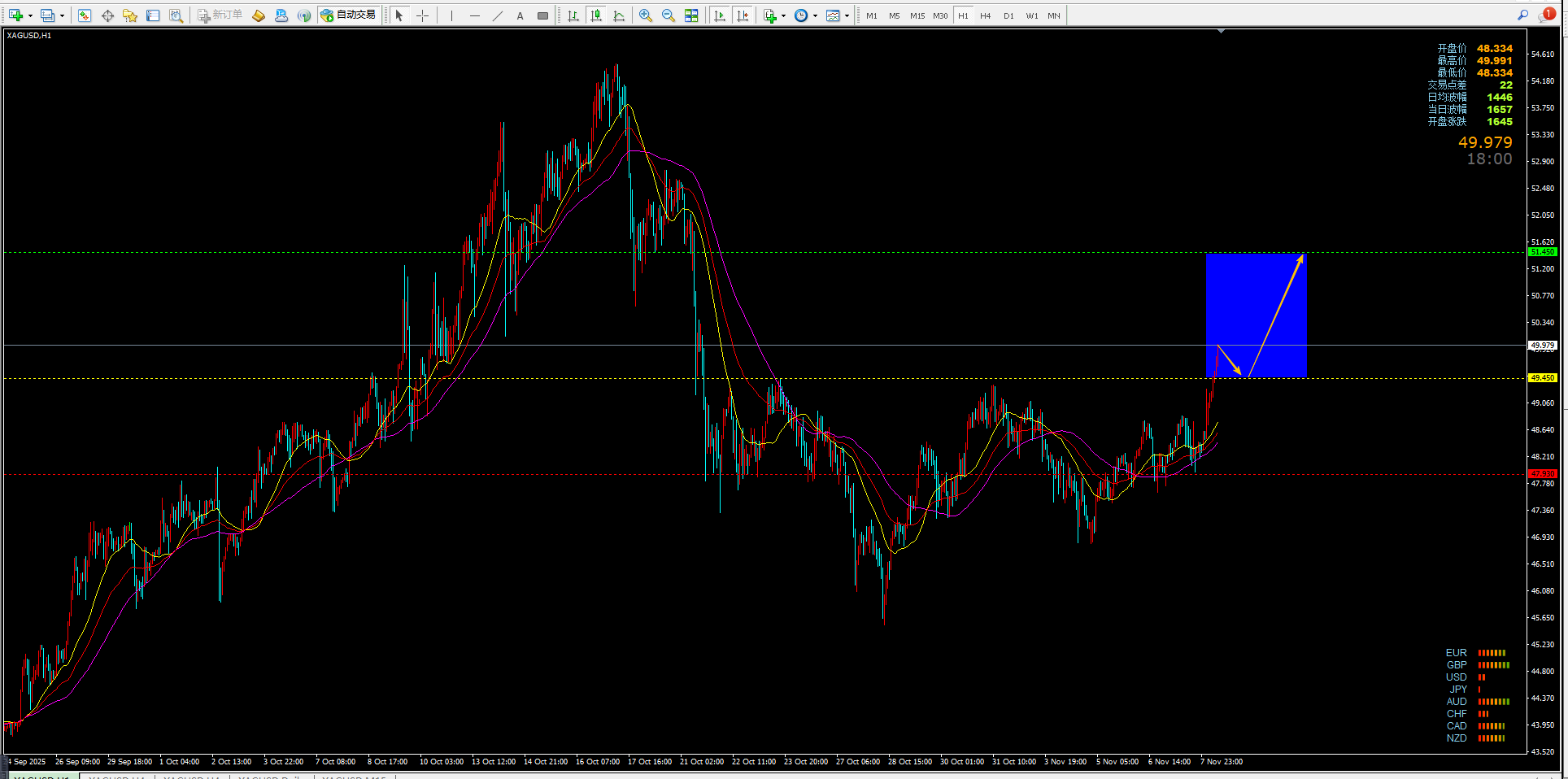Switch to the D1 timeframe
The height and width of the screenshot is (779, 1568).
click(x=1008, y=15)
